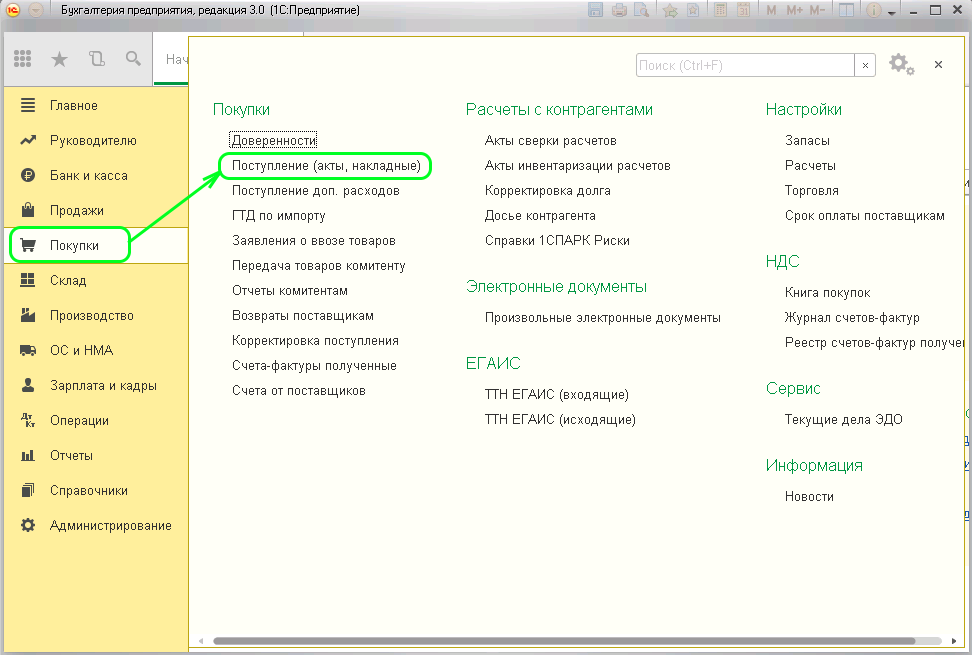Open the Зарплата и кадры section
972x655 pixels.
[96, 385]
